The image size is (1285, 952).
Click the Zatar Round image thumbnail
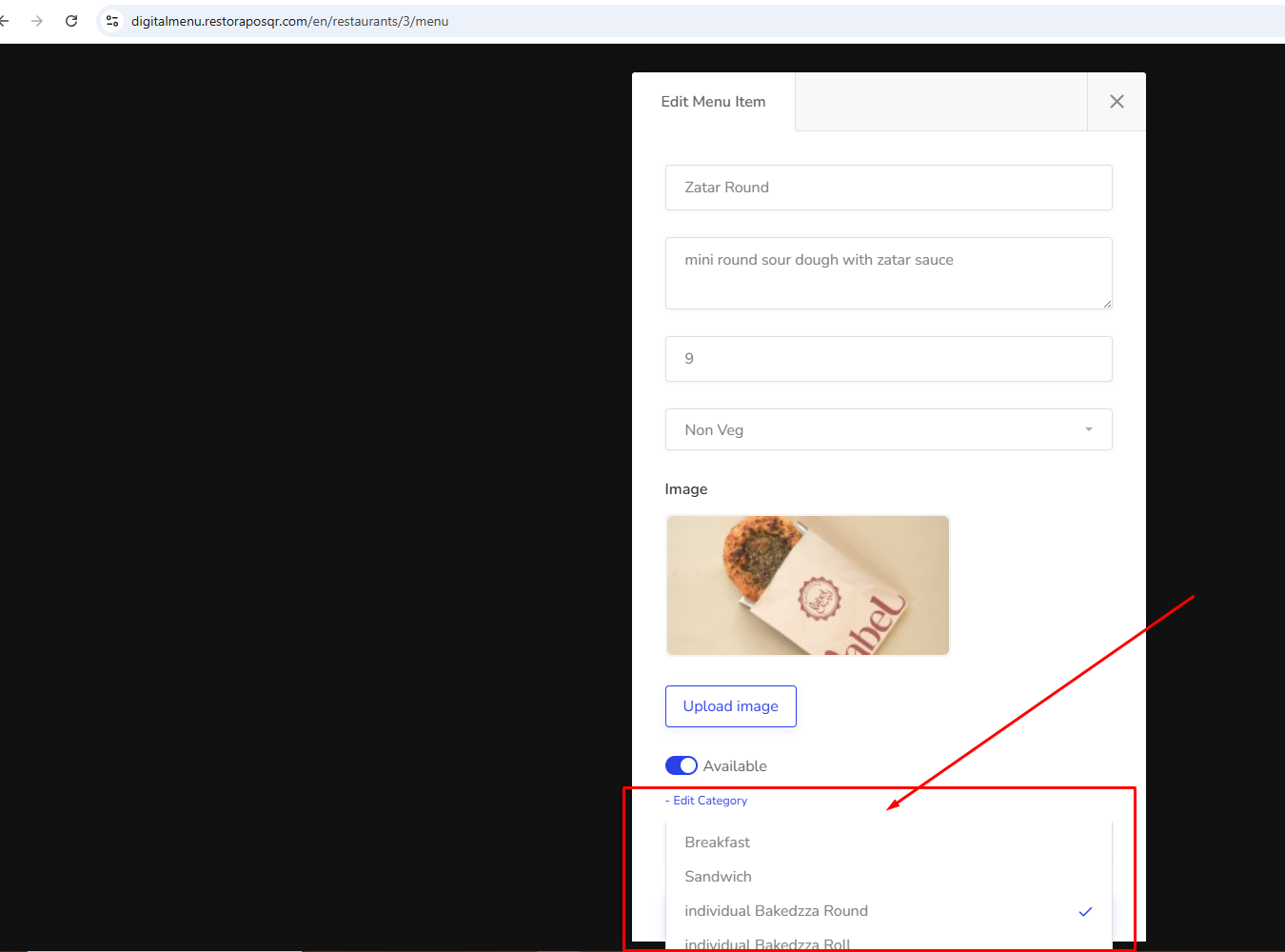point(807,585)
